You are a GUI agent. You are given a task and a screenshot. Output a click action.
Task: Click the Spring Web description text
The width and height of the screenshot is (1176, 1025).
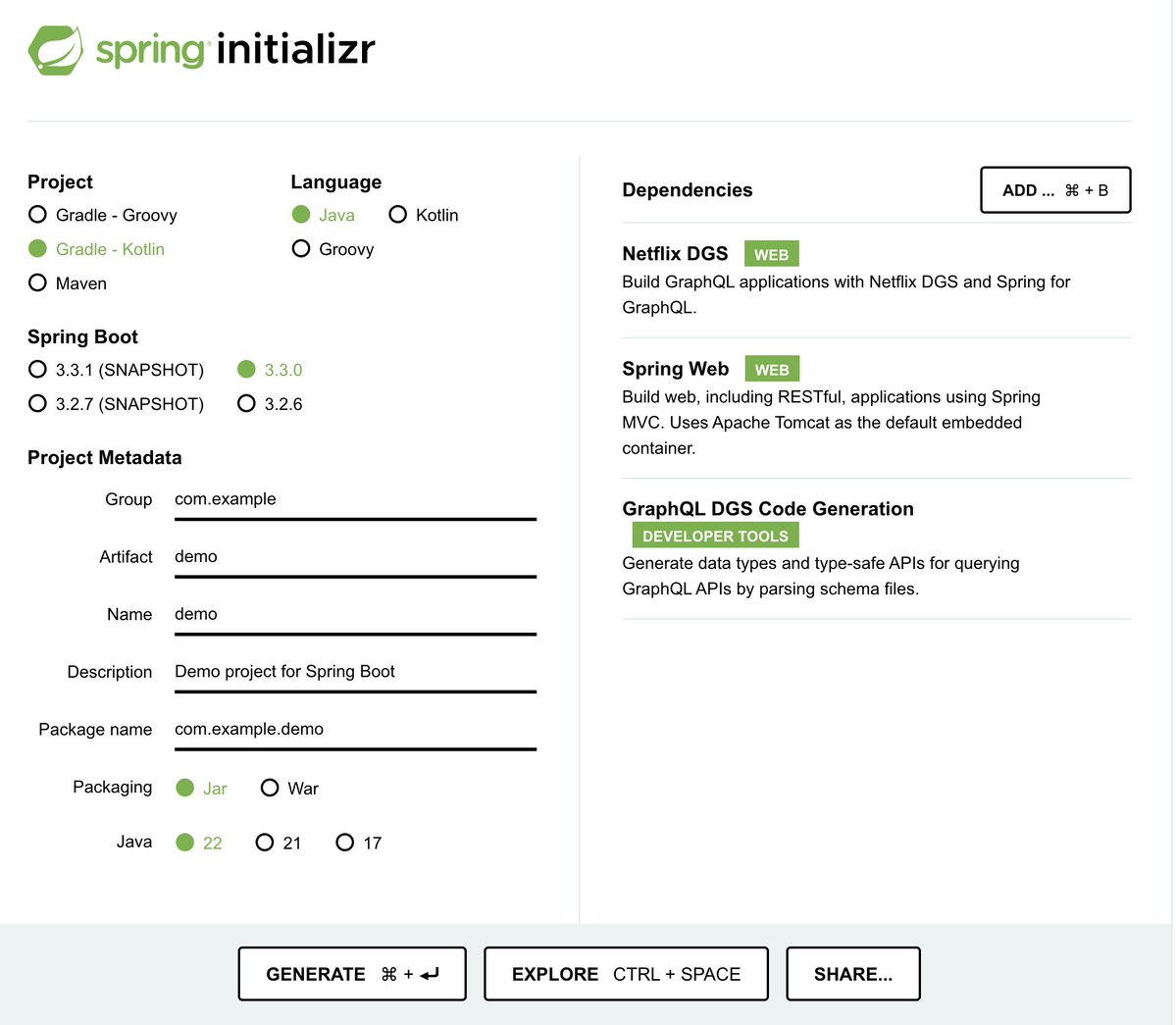831,422
